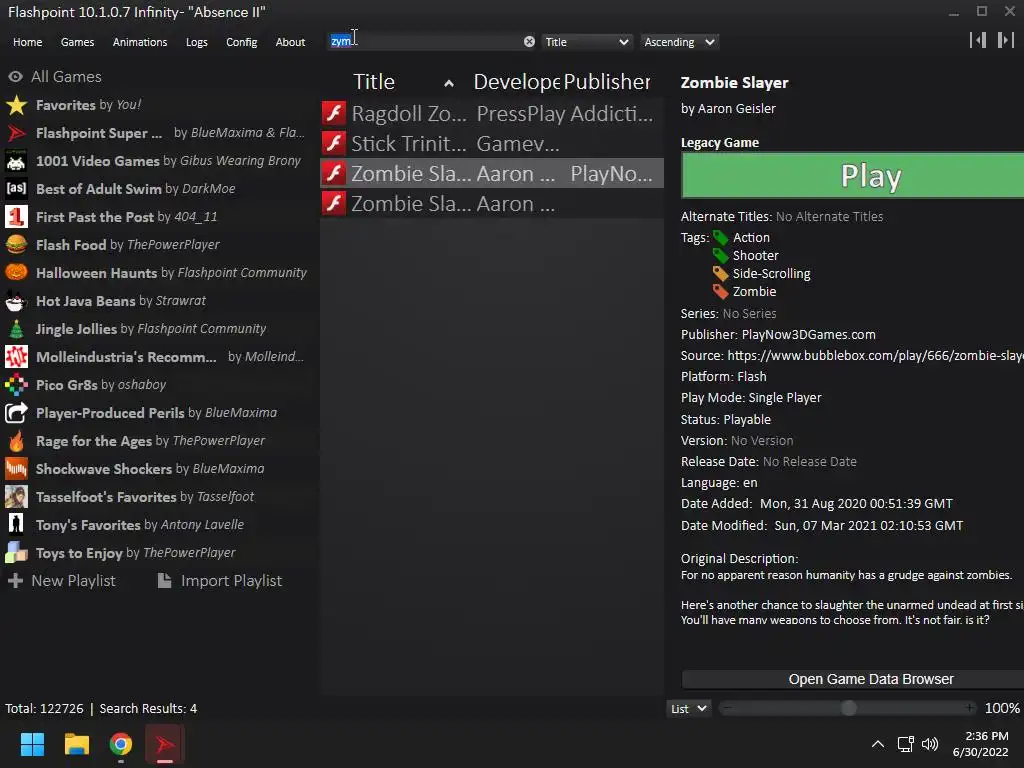Open the Home menu
Screen dimensions: 1024x768
click(27, 42)
